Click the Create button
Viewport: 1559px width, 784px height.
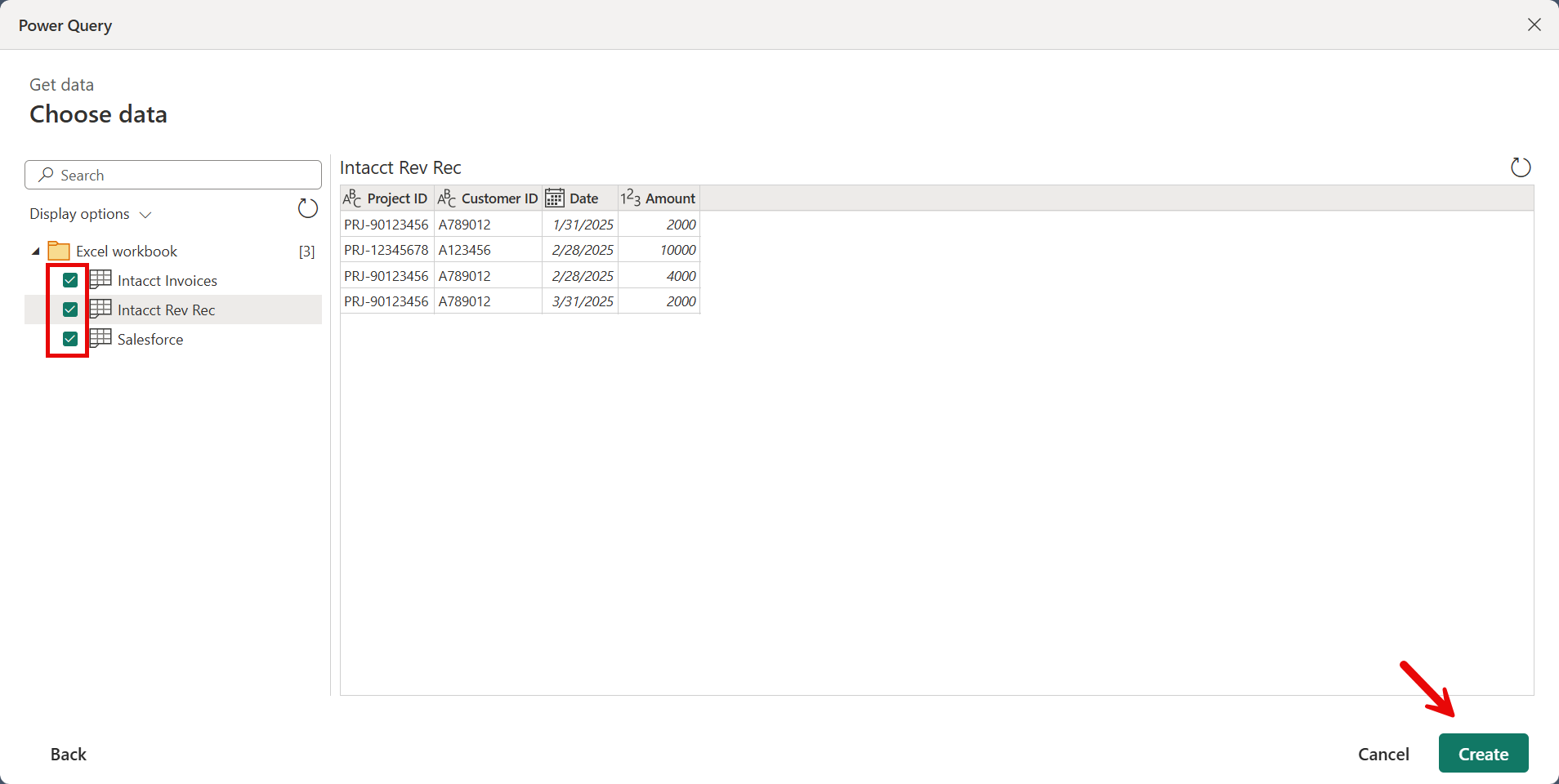(x=1482, y=753)
